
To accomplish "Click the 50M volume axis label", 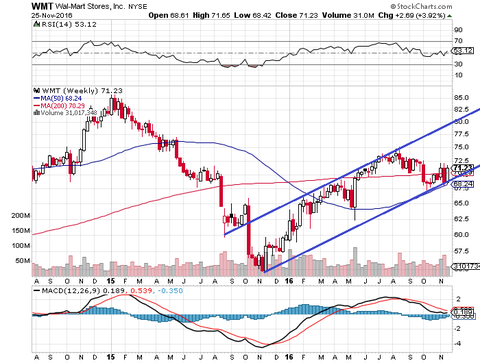I will pos(23,260).
